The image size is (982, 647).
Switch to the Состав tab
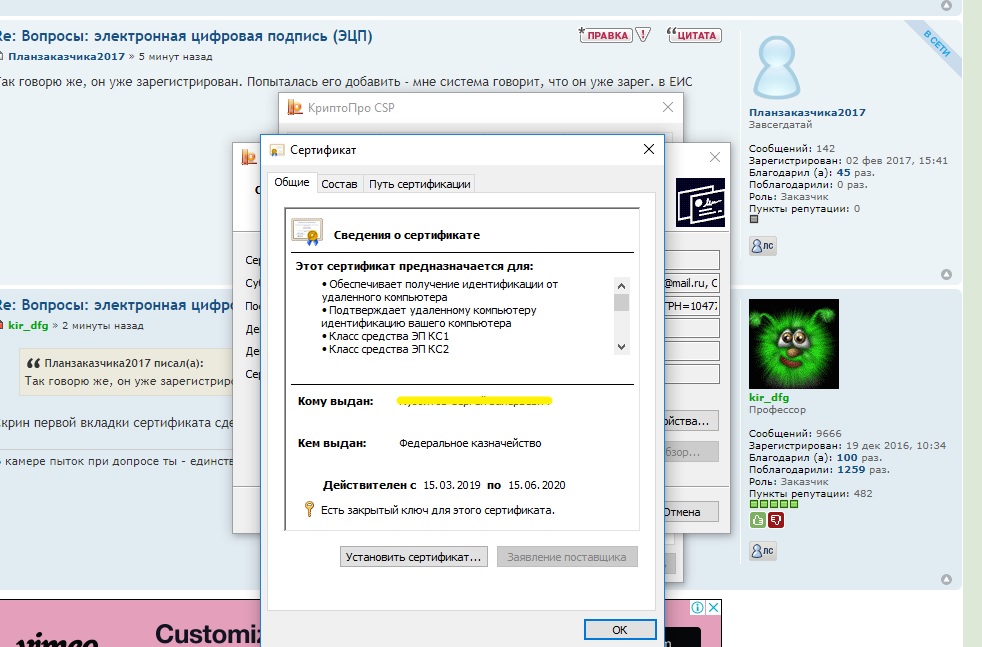[339, 184]
